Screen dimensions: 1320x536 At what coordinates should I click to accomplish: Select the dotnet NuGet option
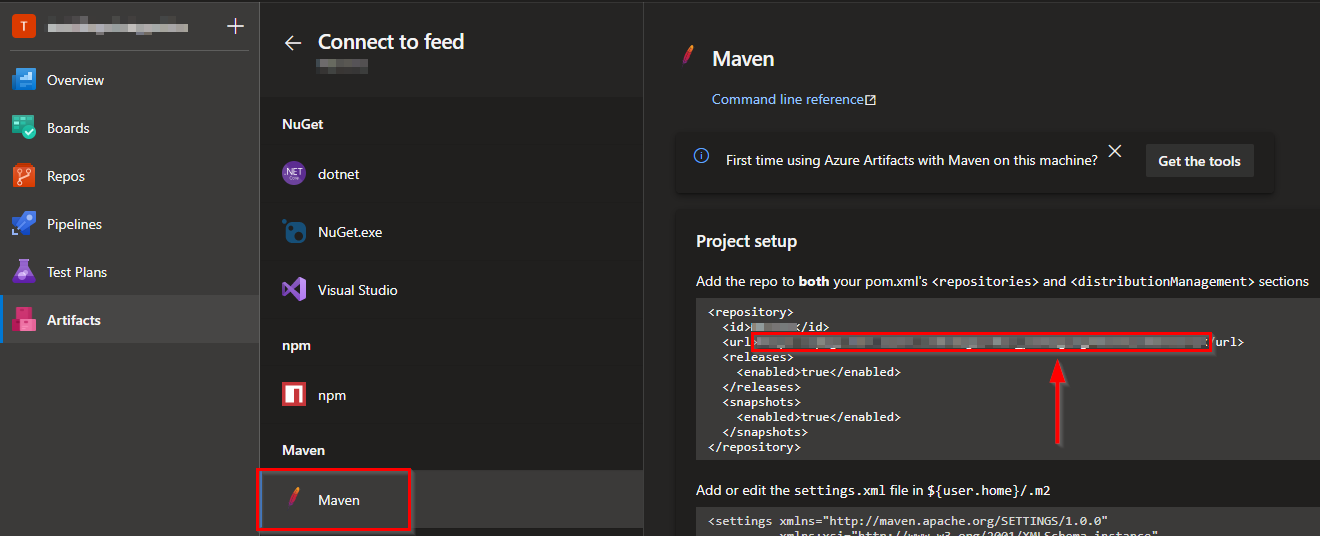coord(338,174)
